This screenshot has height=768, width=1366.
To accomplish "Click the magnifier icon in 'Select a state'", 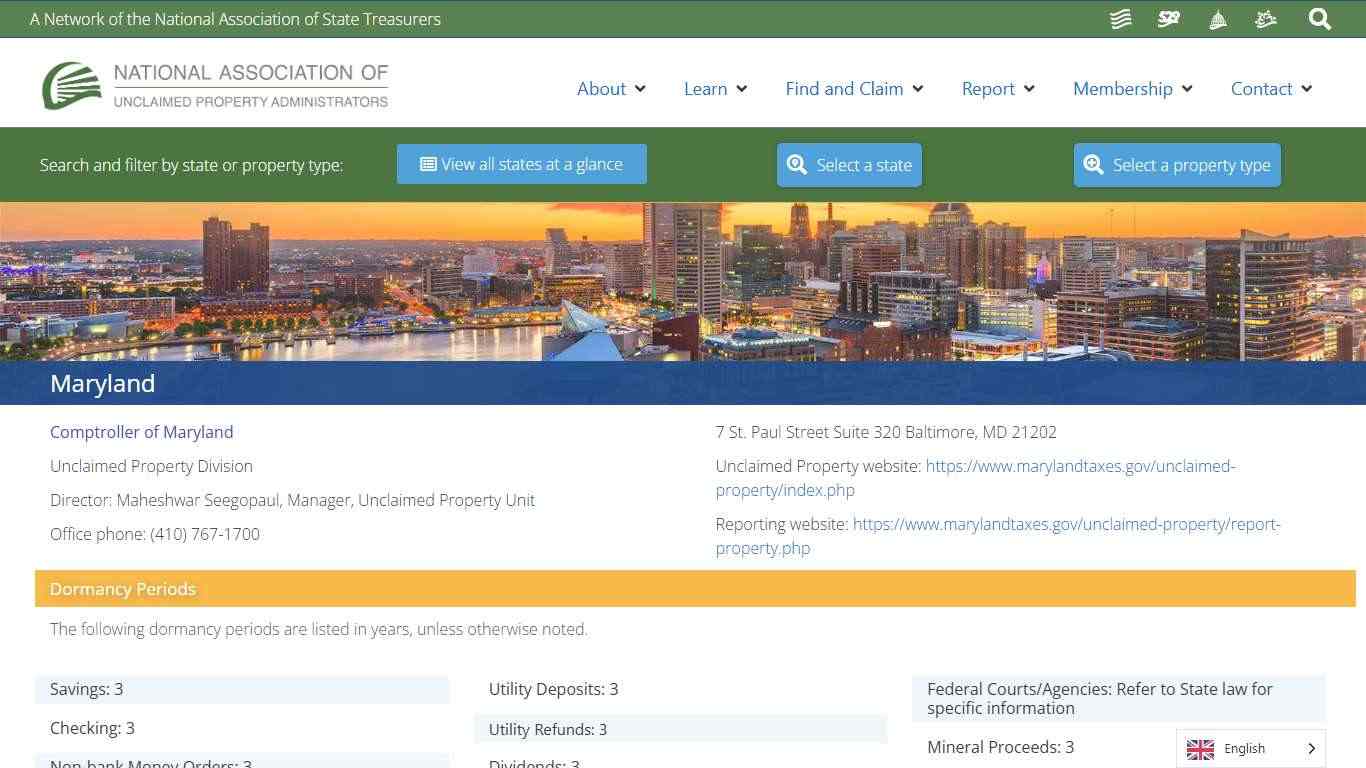I will [x=797, y=164].
